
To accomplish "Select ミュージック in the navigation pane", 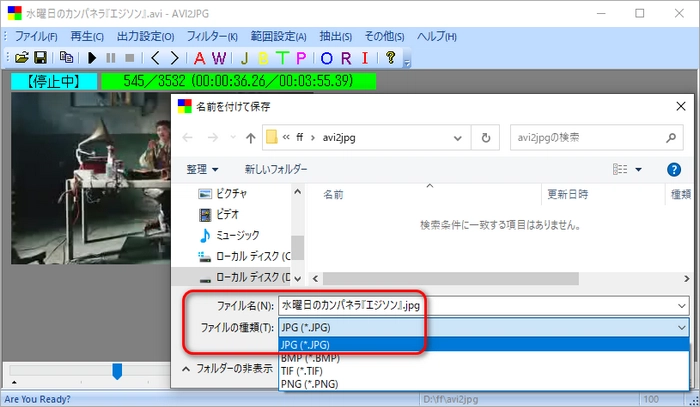I will tap(237, 236).
